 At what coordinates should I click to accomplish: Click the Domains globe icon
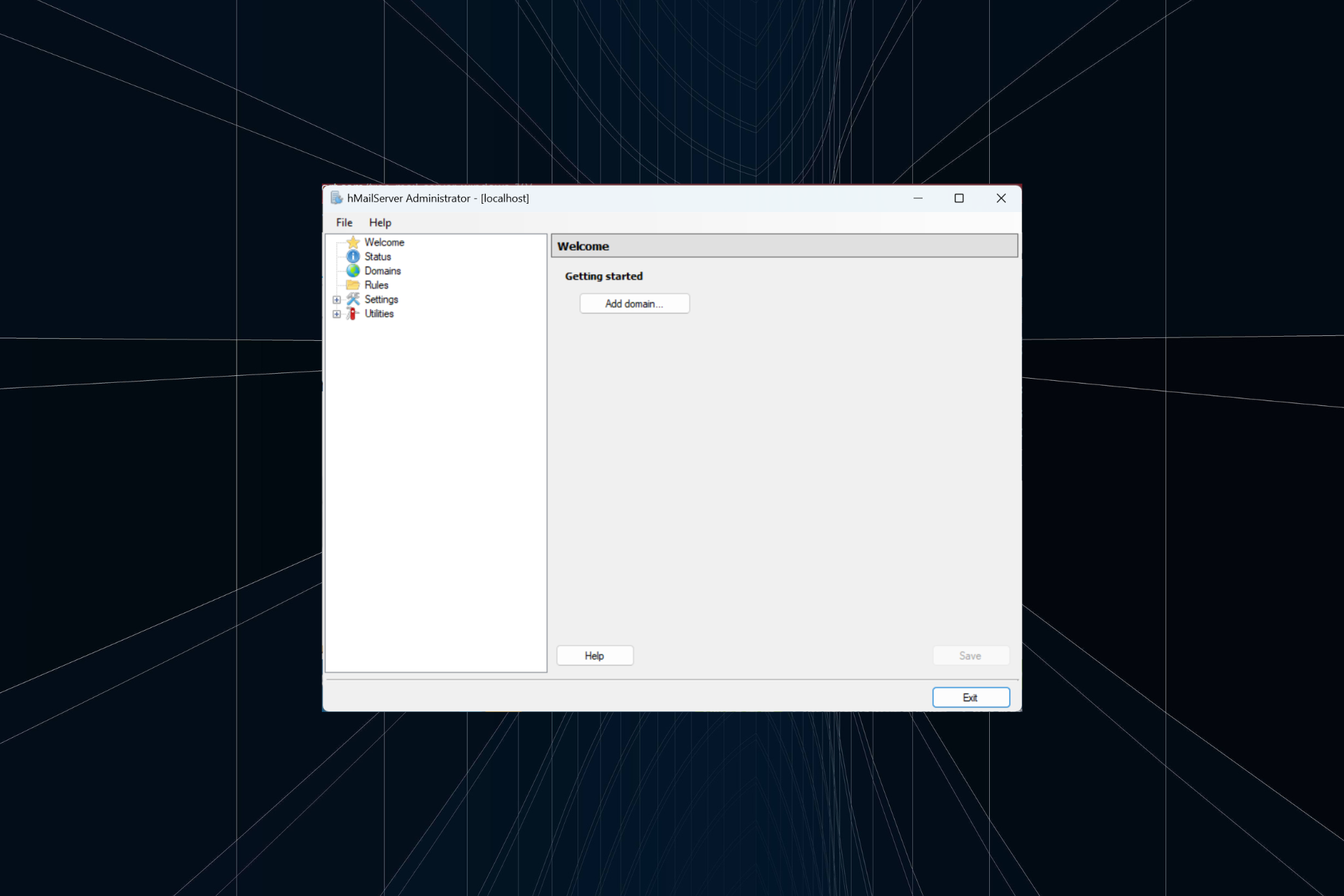point(353,271)
